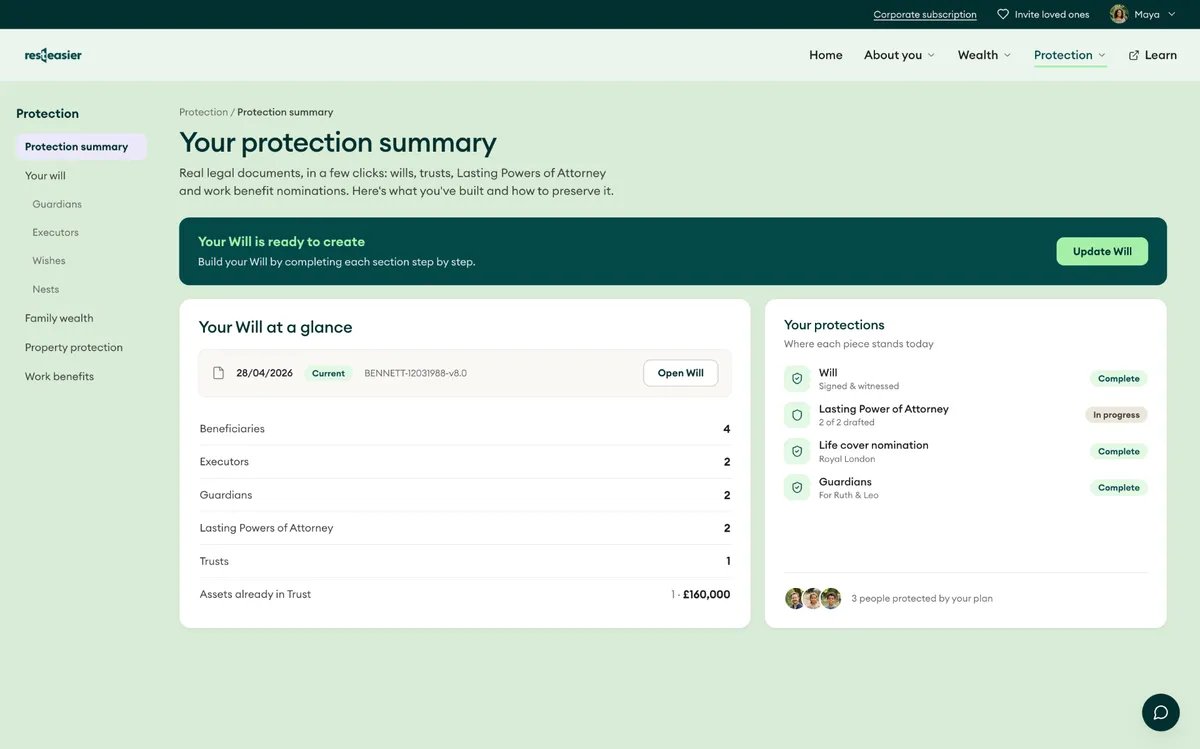Screen dimensions: 1200x749
Task: Open the Home nav item
Action: point(826,55)
